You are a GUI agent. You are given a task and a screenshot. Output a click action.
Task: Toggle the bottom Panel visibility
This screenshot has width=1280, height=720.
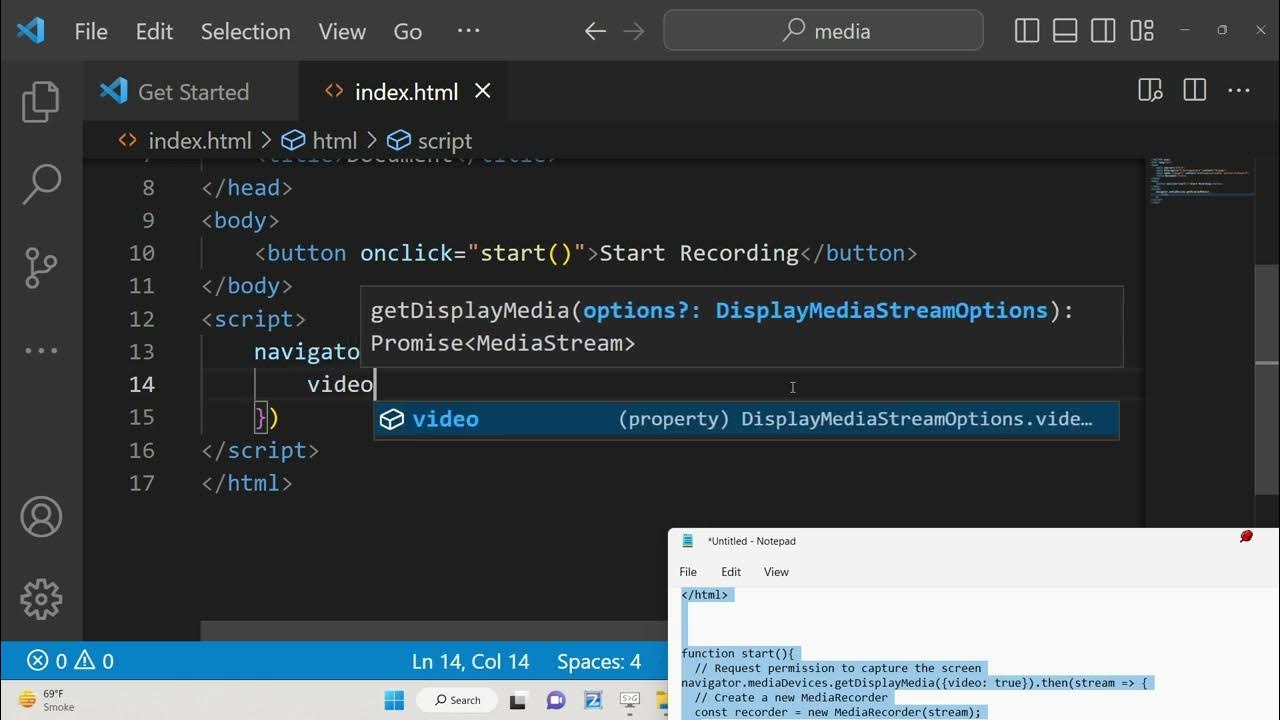pos(1064,30)
